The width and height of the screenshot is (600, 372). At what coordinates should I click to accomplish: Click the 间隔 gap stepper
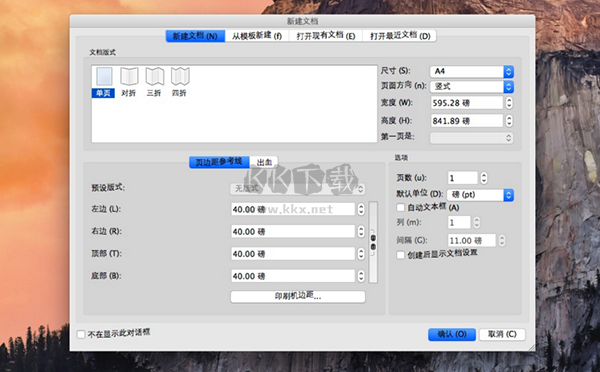(502, 240)
